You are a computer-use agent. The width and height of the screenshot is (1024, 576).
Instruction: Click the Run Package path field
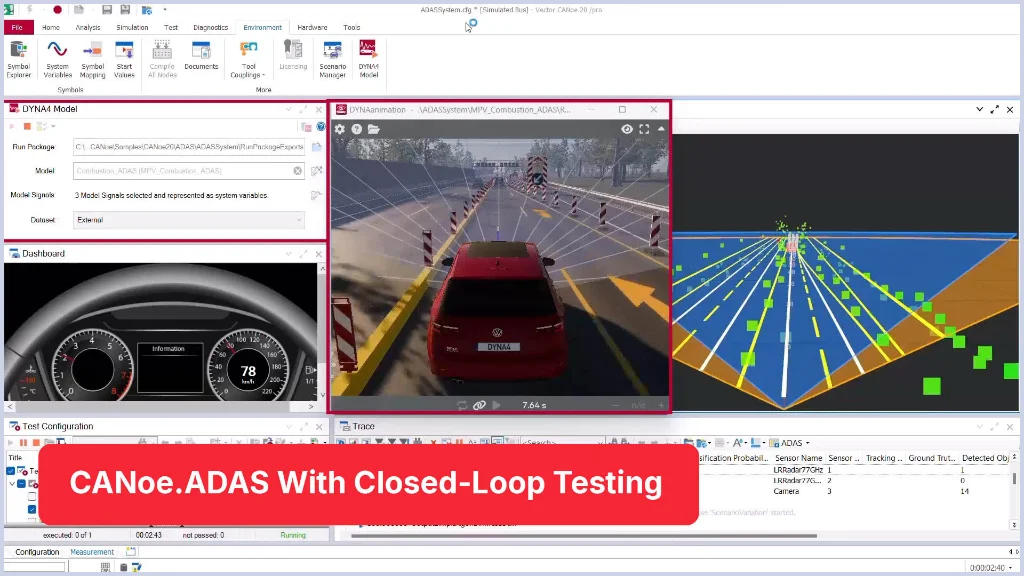[x=189, y=147]
